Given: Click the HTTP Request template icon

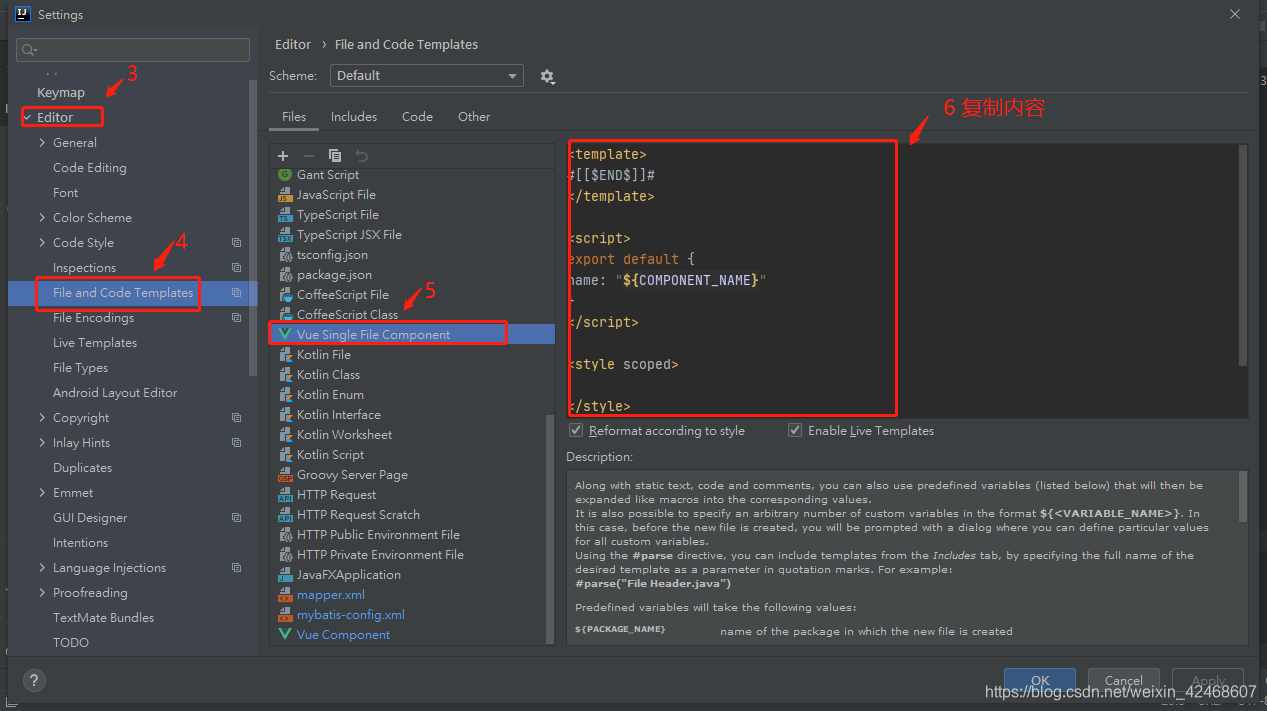Looking at the screenshot, I should point(285,494).
